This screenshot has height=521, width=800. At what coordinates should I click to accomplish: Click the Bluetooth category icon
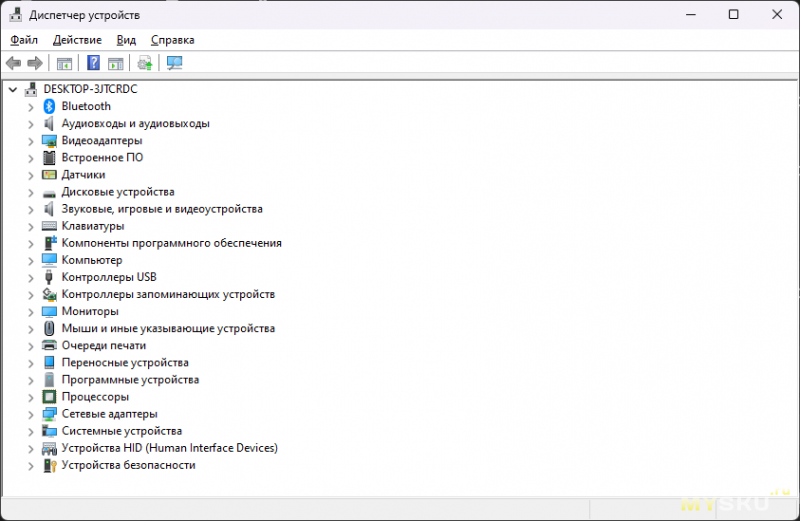49,106
